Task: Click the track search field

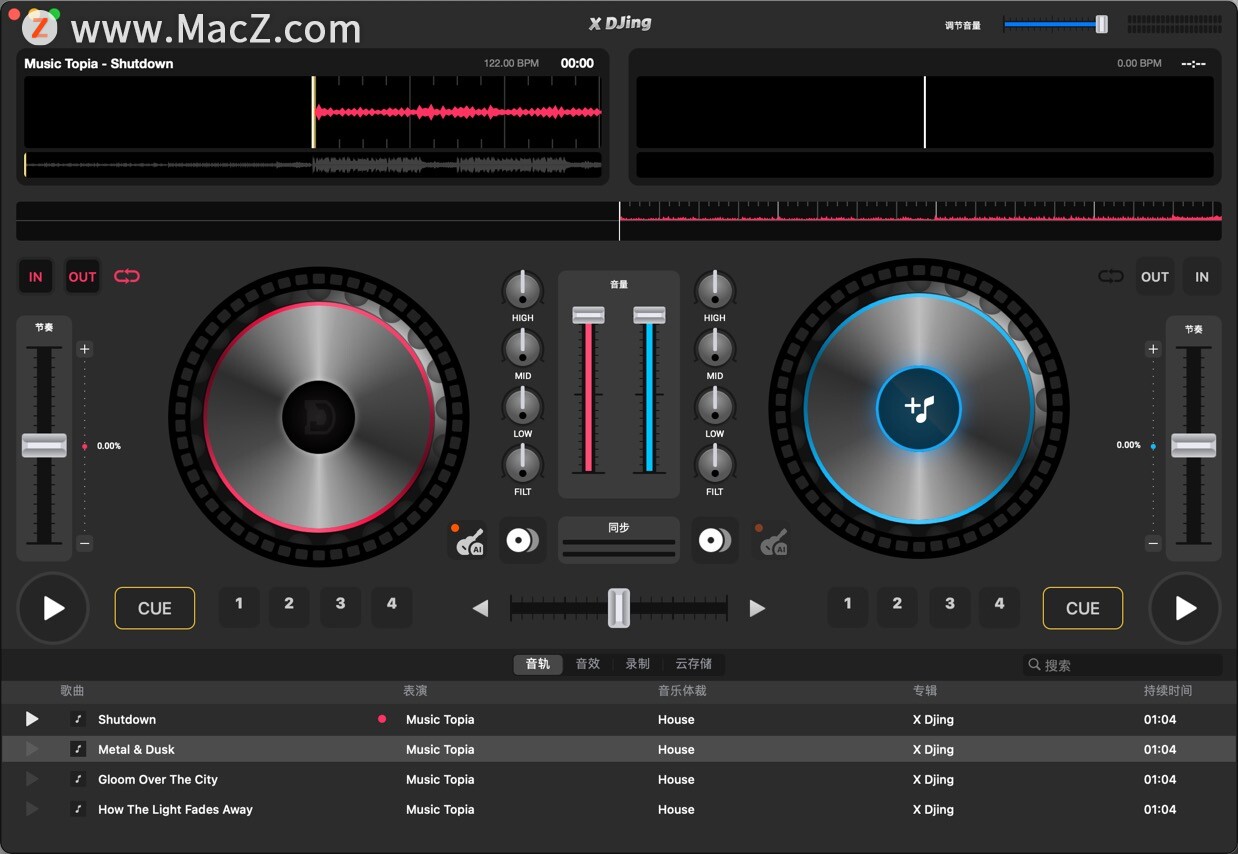Action: coord(1125,665)
